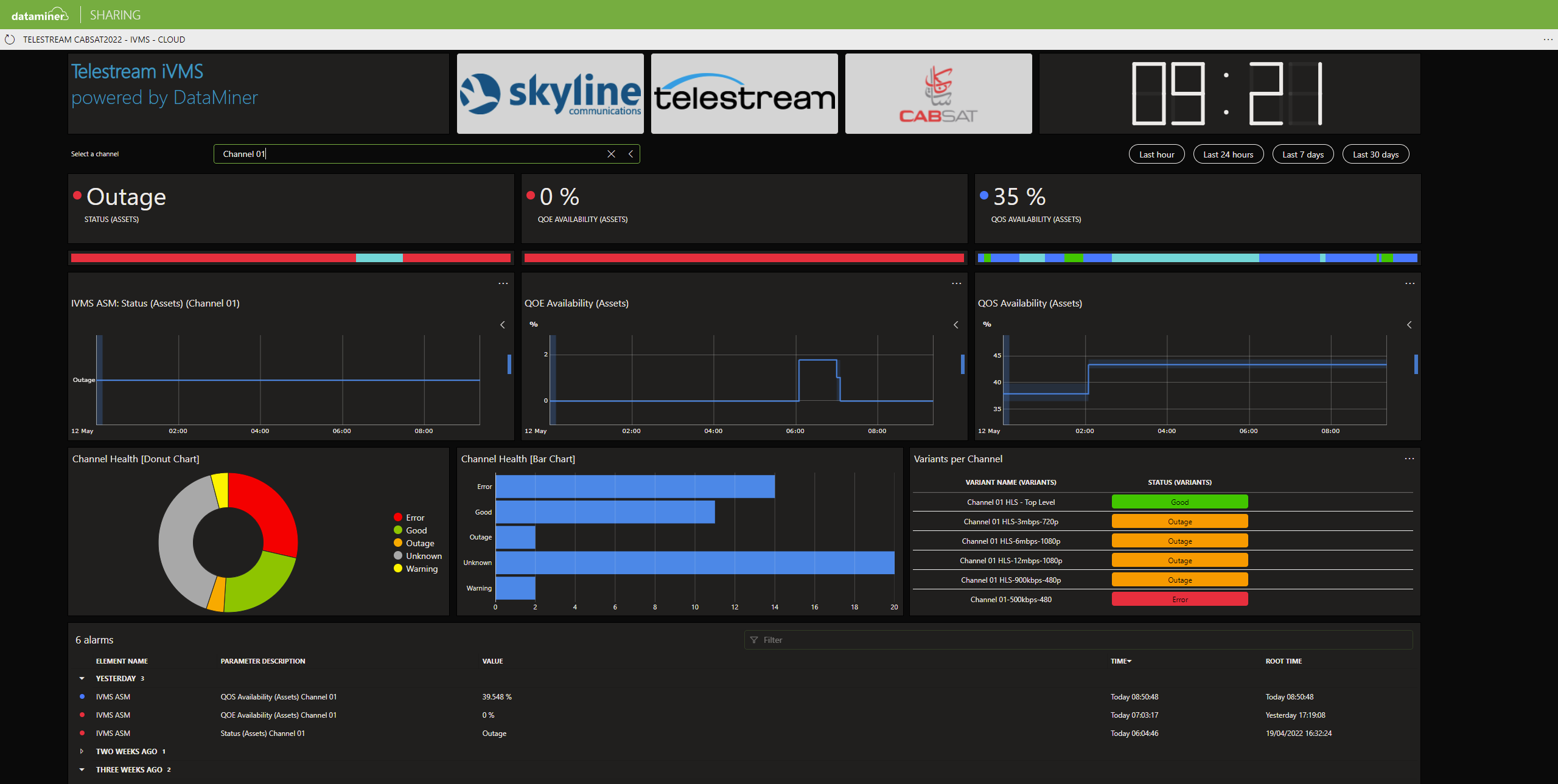The height and width of the screenshot is (784, 1558).
Task: Expand legend chevron of QOE Availability chart
Action: click(x=956, y=325)
